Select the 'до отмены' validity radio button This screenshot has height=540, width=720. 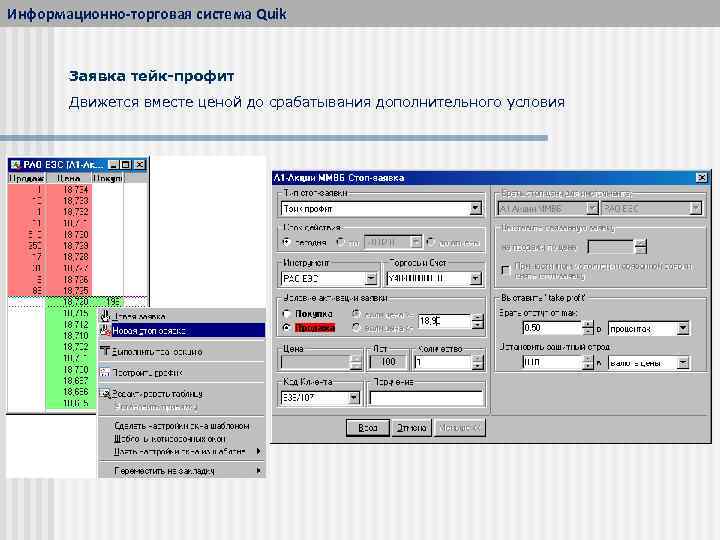coord(431,242)
